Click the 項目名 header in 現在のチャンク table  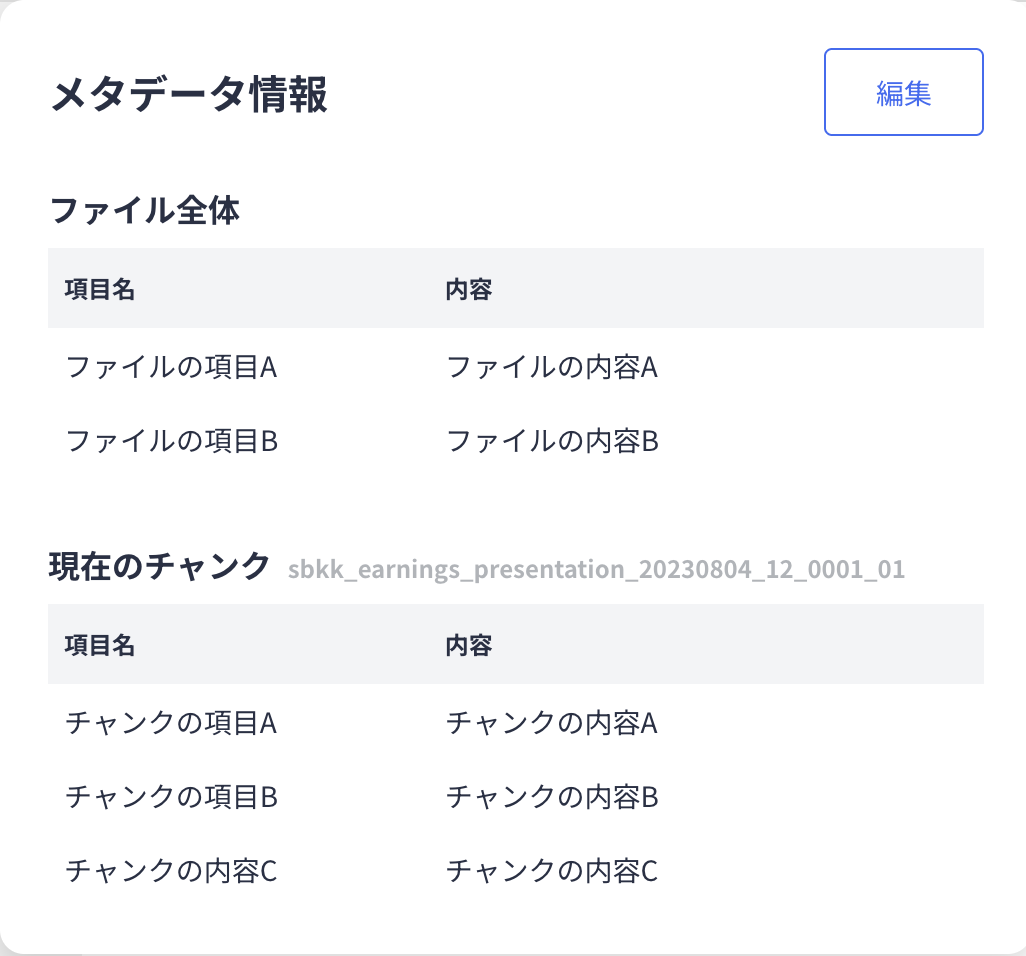(x=98, y=644)
